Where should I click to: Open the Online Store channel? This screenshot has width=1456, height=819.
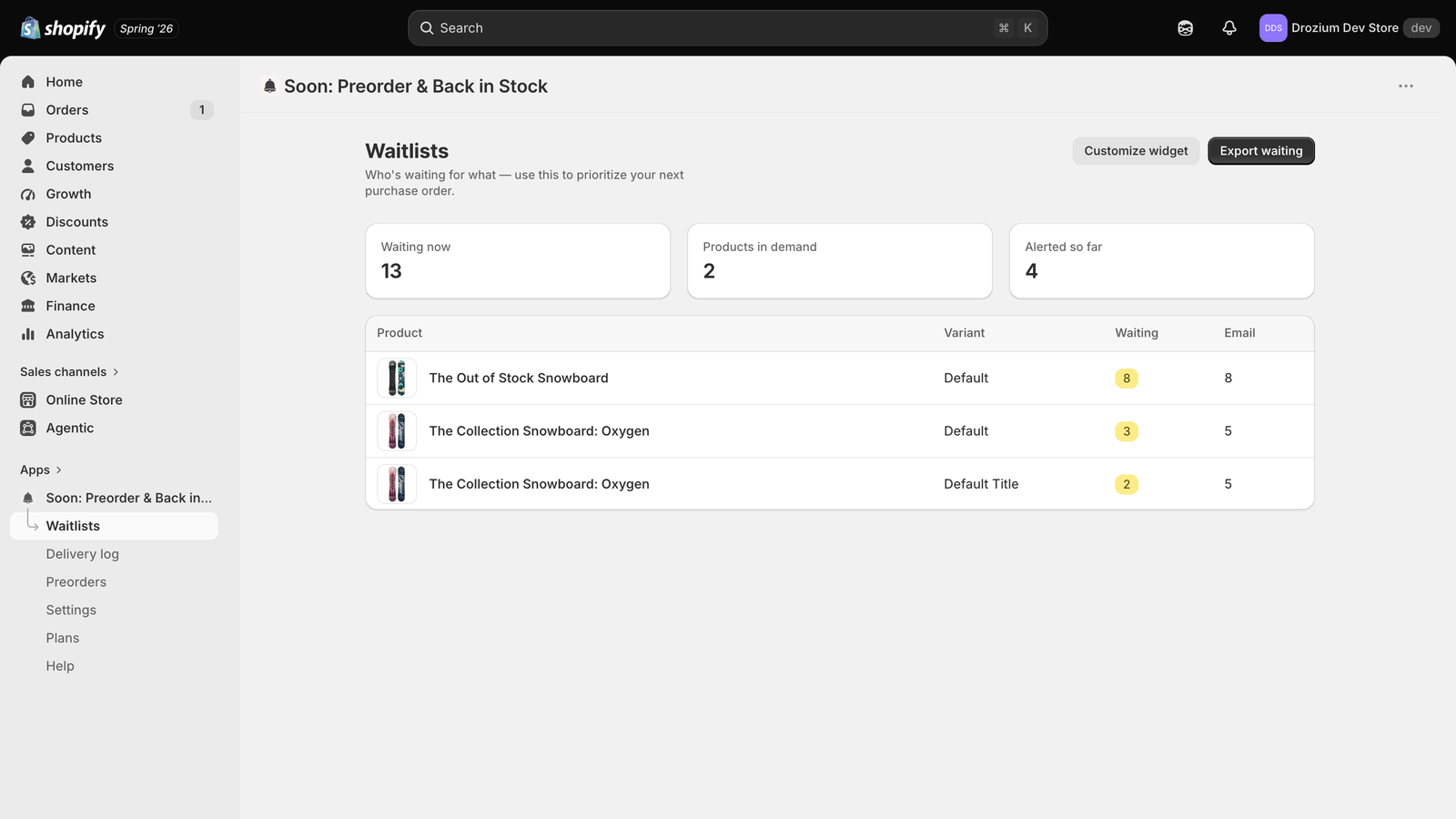(x=114, y=400)
